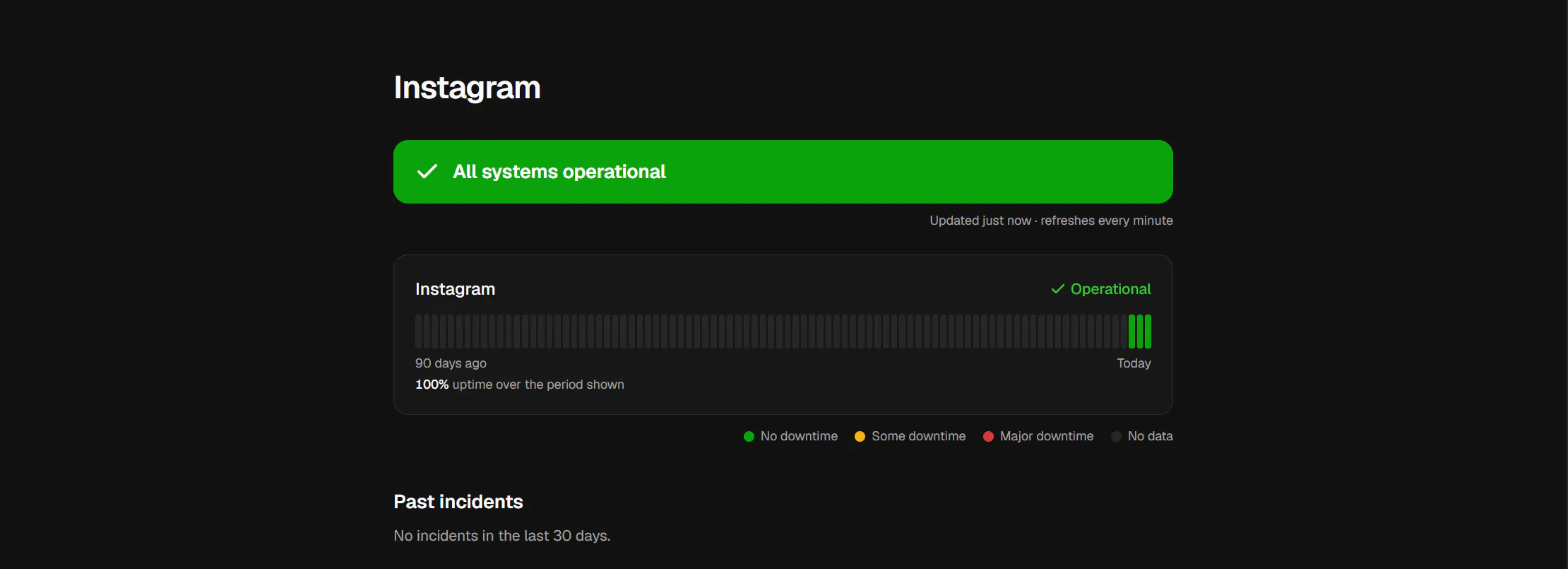Click the '90 days ago' label
The height and width of the screenshot is (569, 1568).
point(451,363)
